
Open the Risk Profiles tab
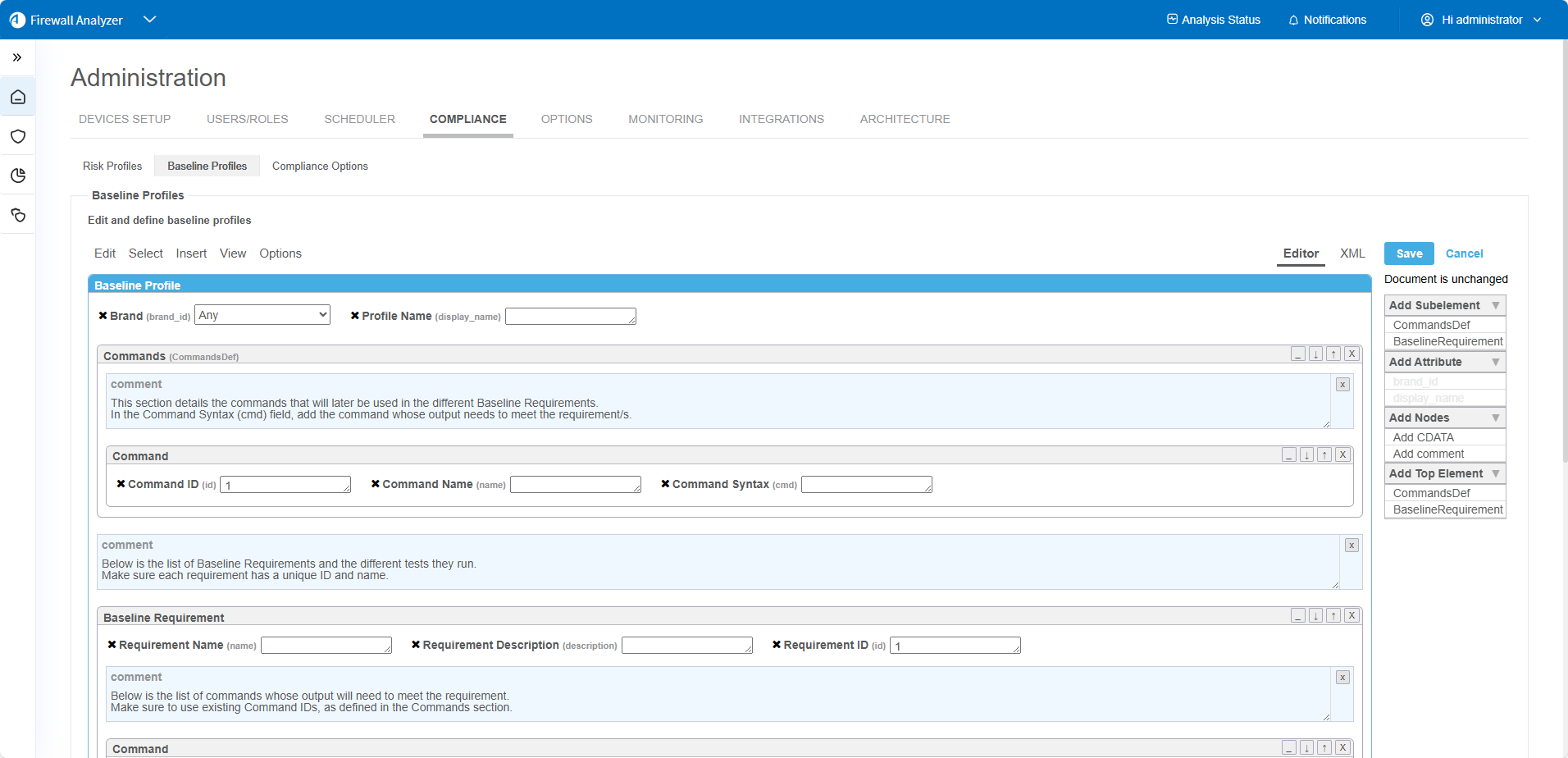pyautogui.click(x=112, y=166)
